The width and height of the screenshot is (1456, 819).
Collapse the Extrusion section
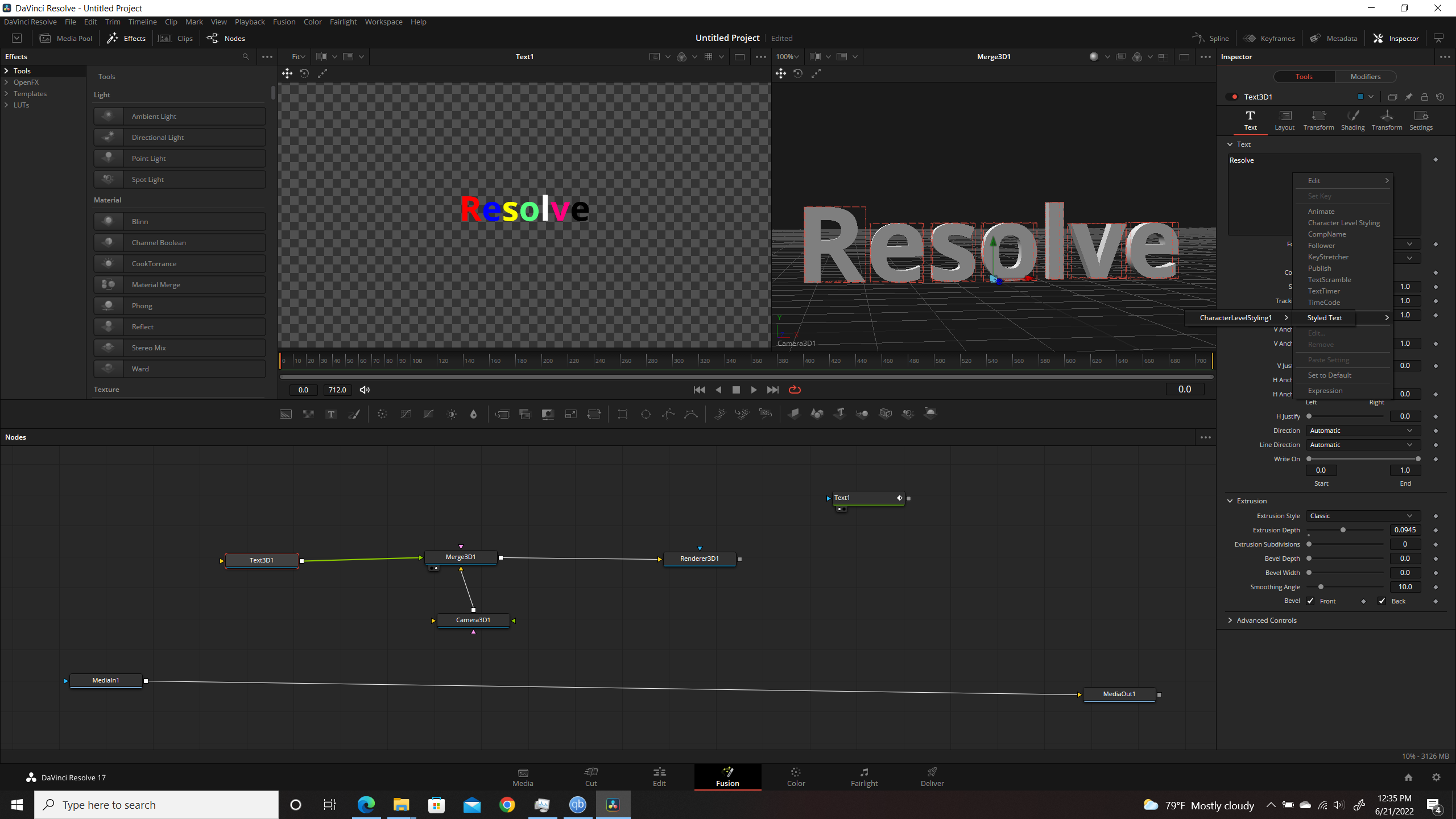pos(1230,501)
